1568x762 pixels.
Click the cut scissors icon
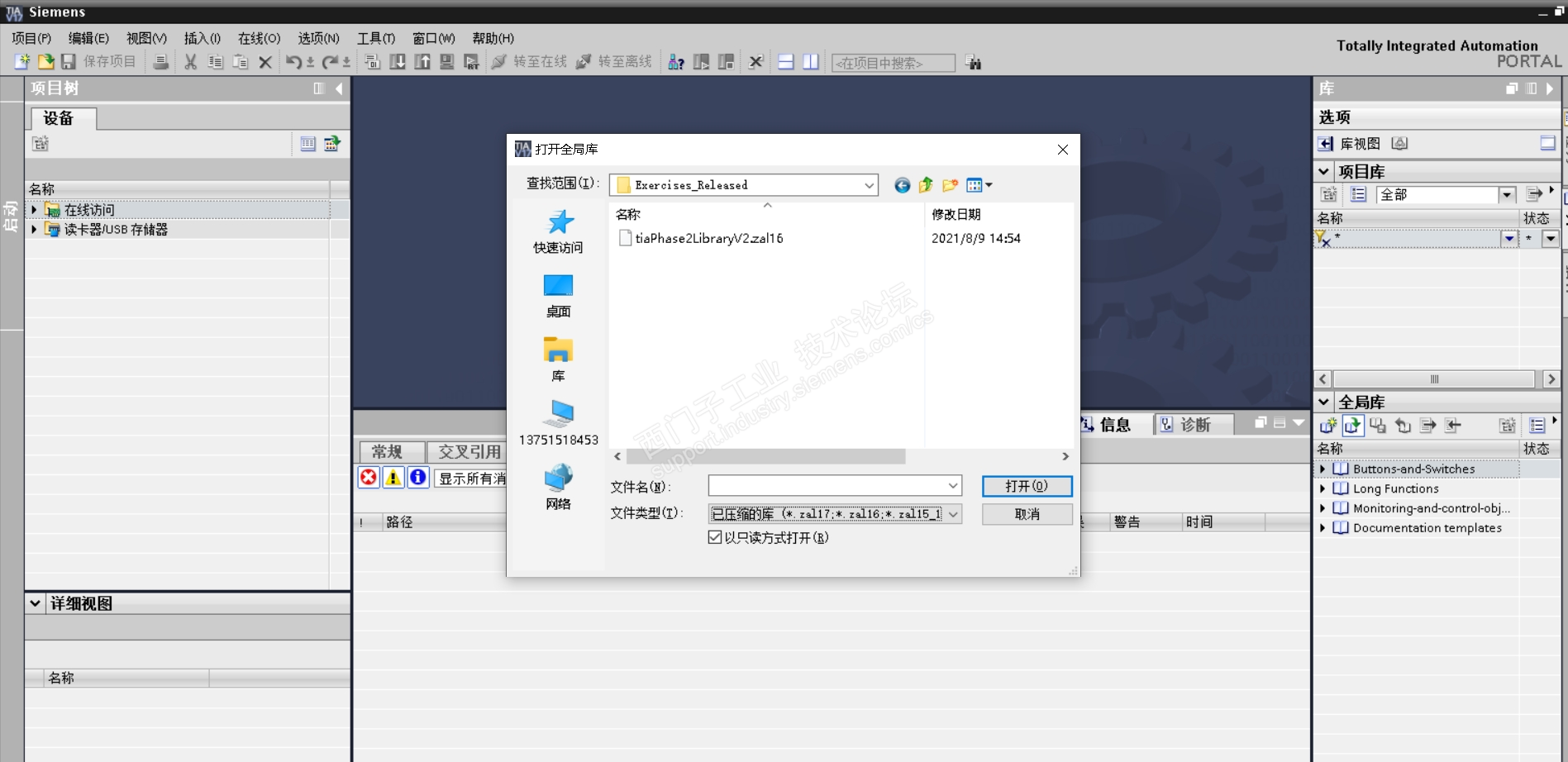(x=191, y=62)
